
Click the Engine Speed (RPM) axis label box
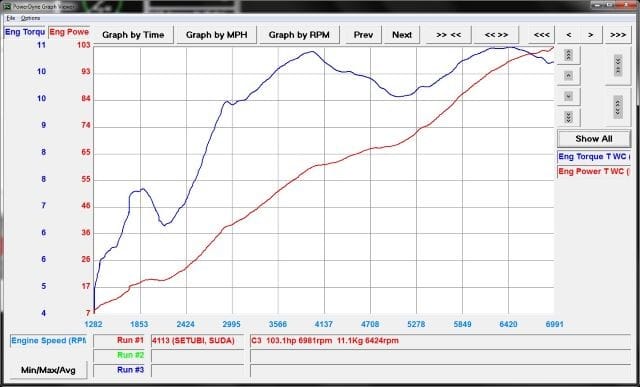point(48,341)
